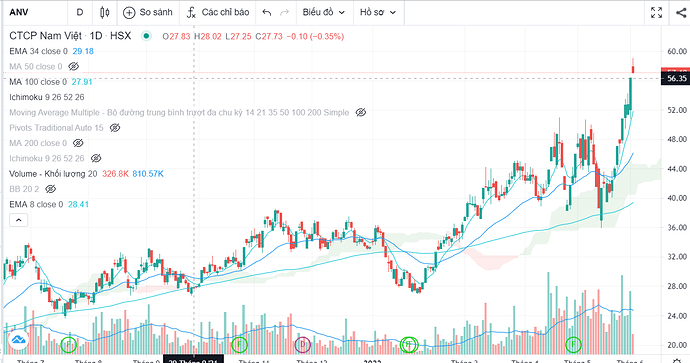Screen dimensions: 690x363
Task: Show hidden Pivots Traditional indicator
Action: pos(115,128)
